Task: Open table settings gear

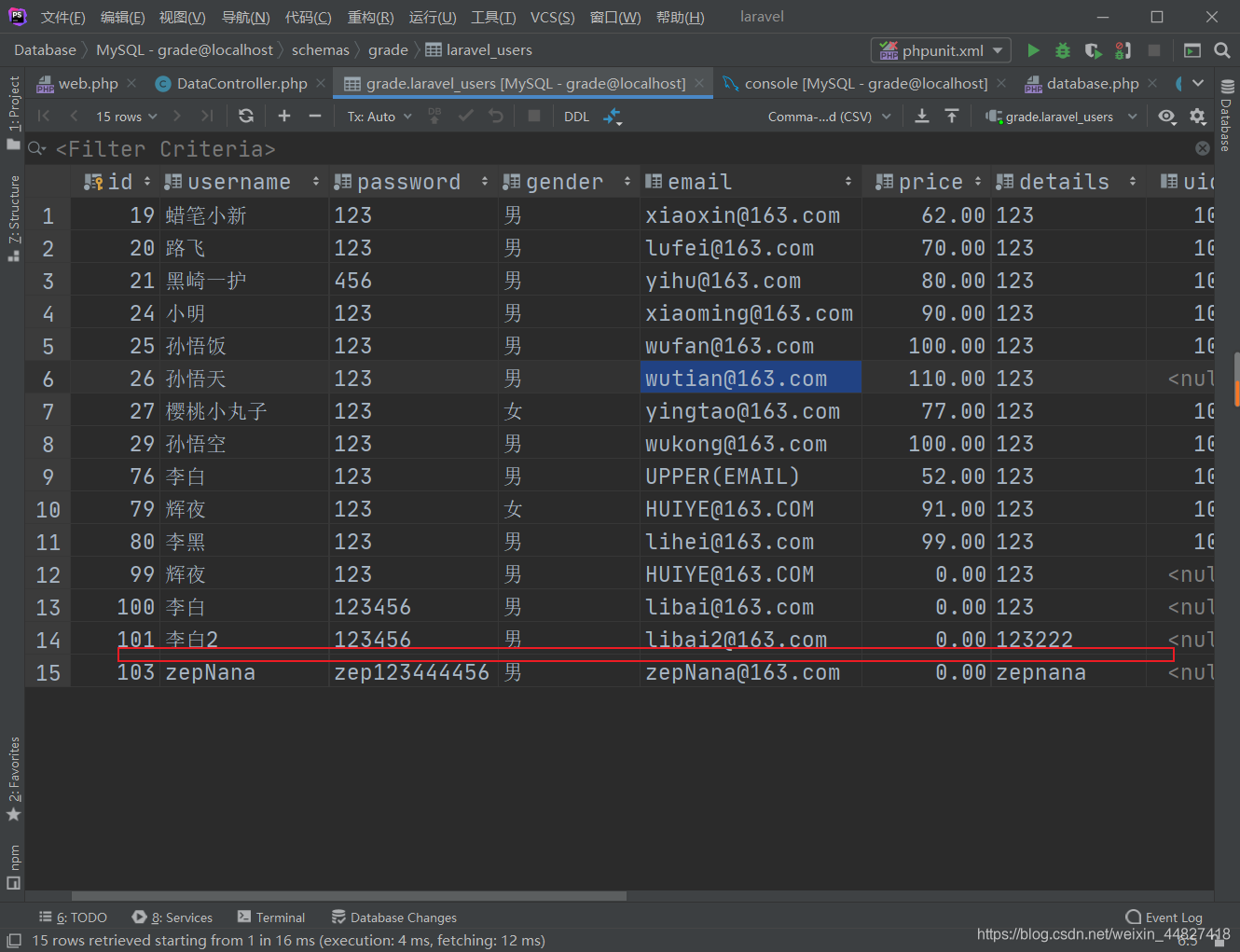Action: tap(1198, 116)
